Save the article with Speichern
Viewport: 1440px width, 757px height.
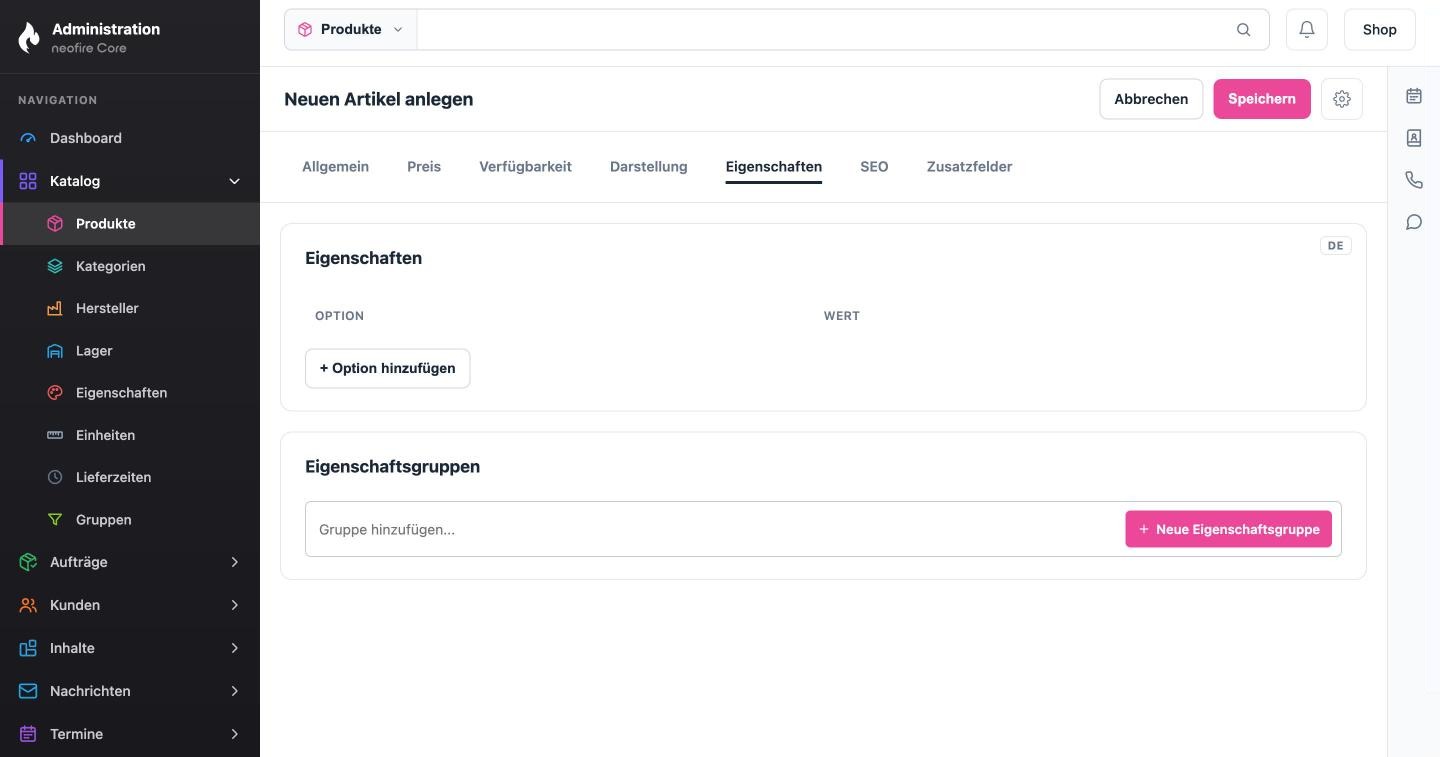(x=1262, y=99)
